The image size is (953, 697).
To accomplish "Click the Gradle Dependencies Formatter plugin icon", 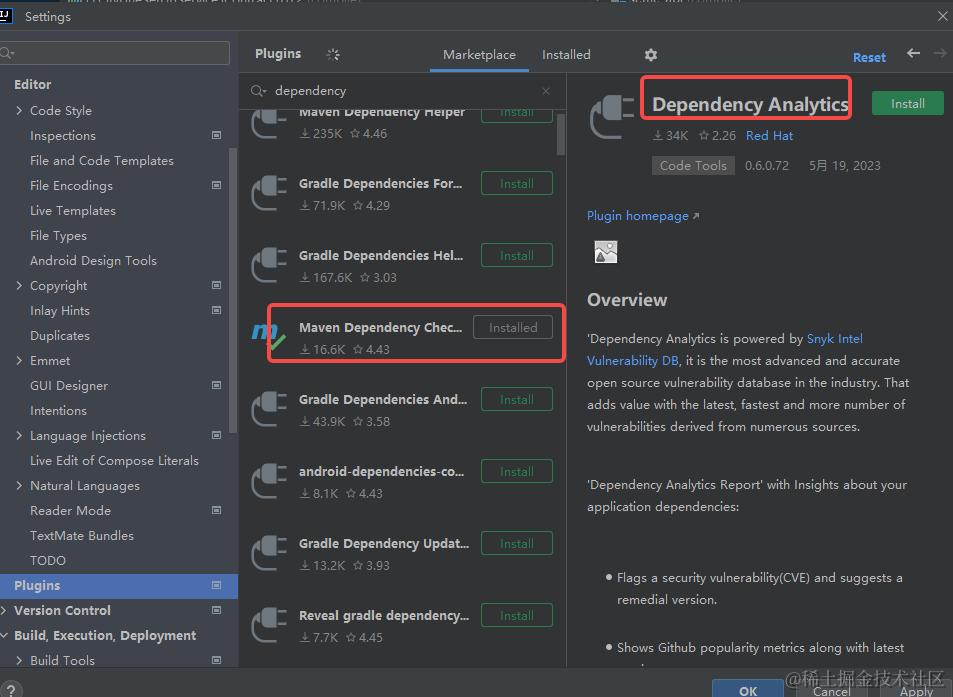I will tap(269, 193).
